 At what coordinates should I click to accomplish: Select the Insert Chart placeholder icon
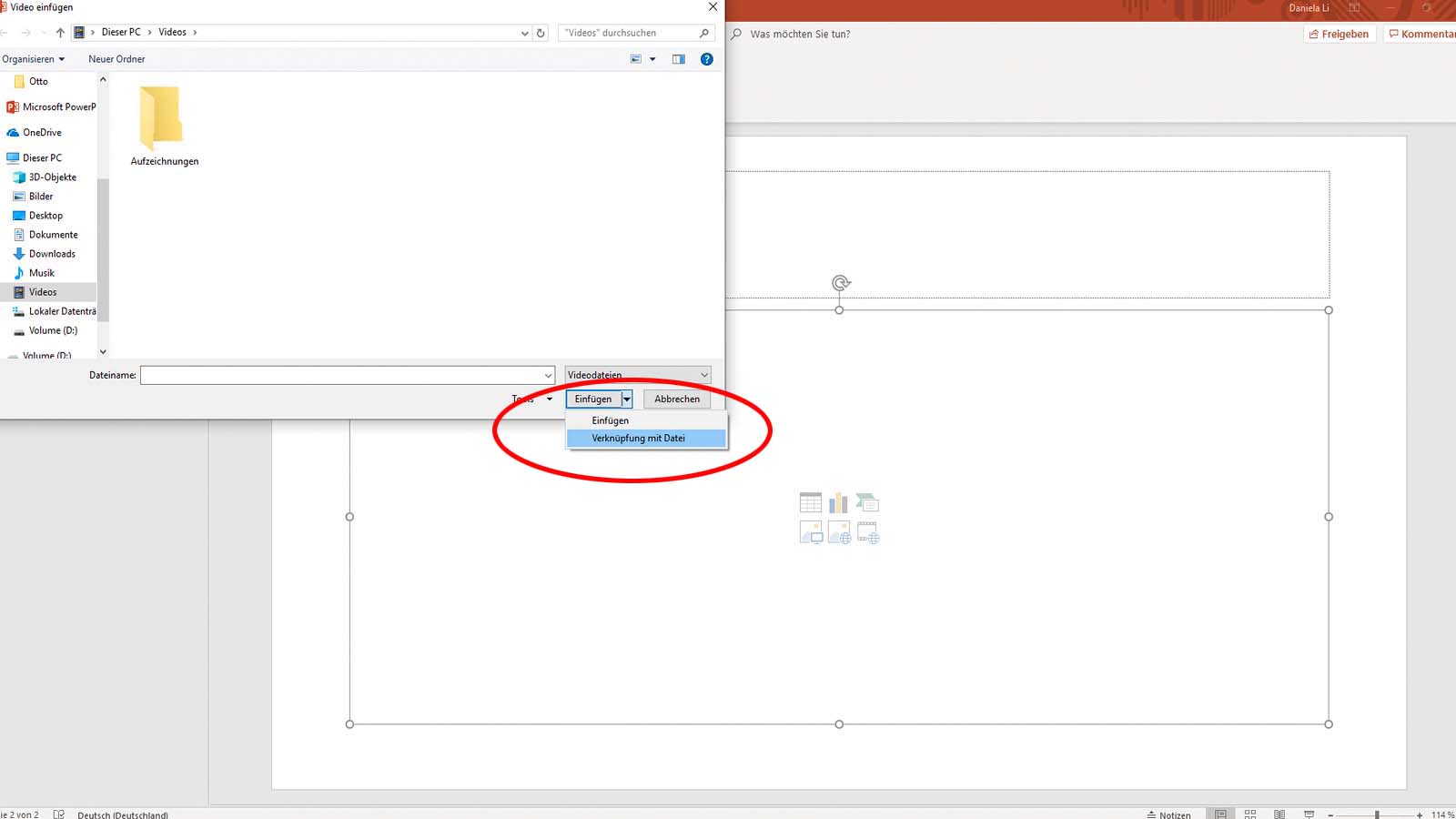838,502
